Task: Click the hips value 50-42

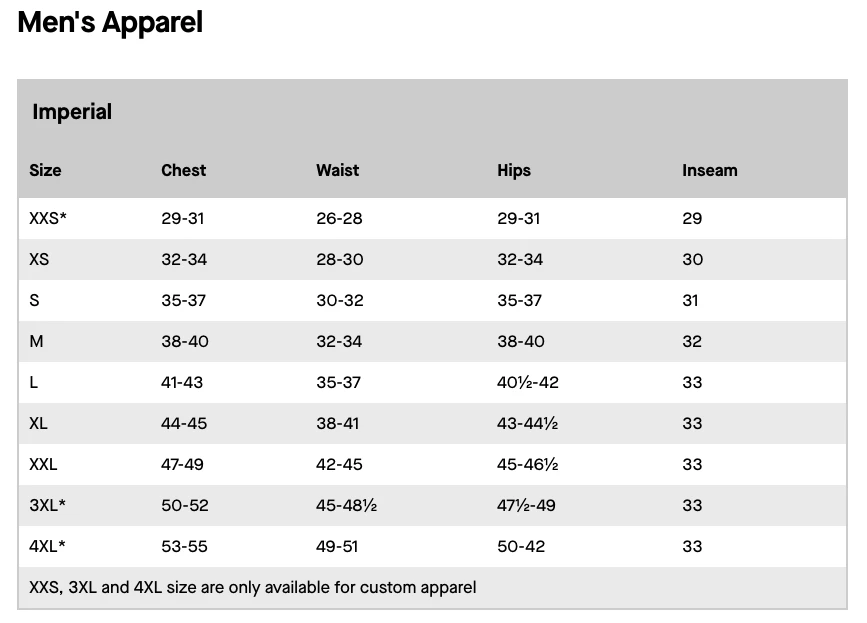Action: point(520,546)
